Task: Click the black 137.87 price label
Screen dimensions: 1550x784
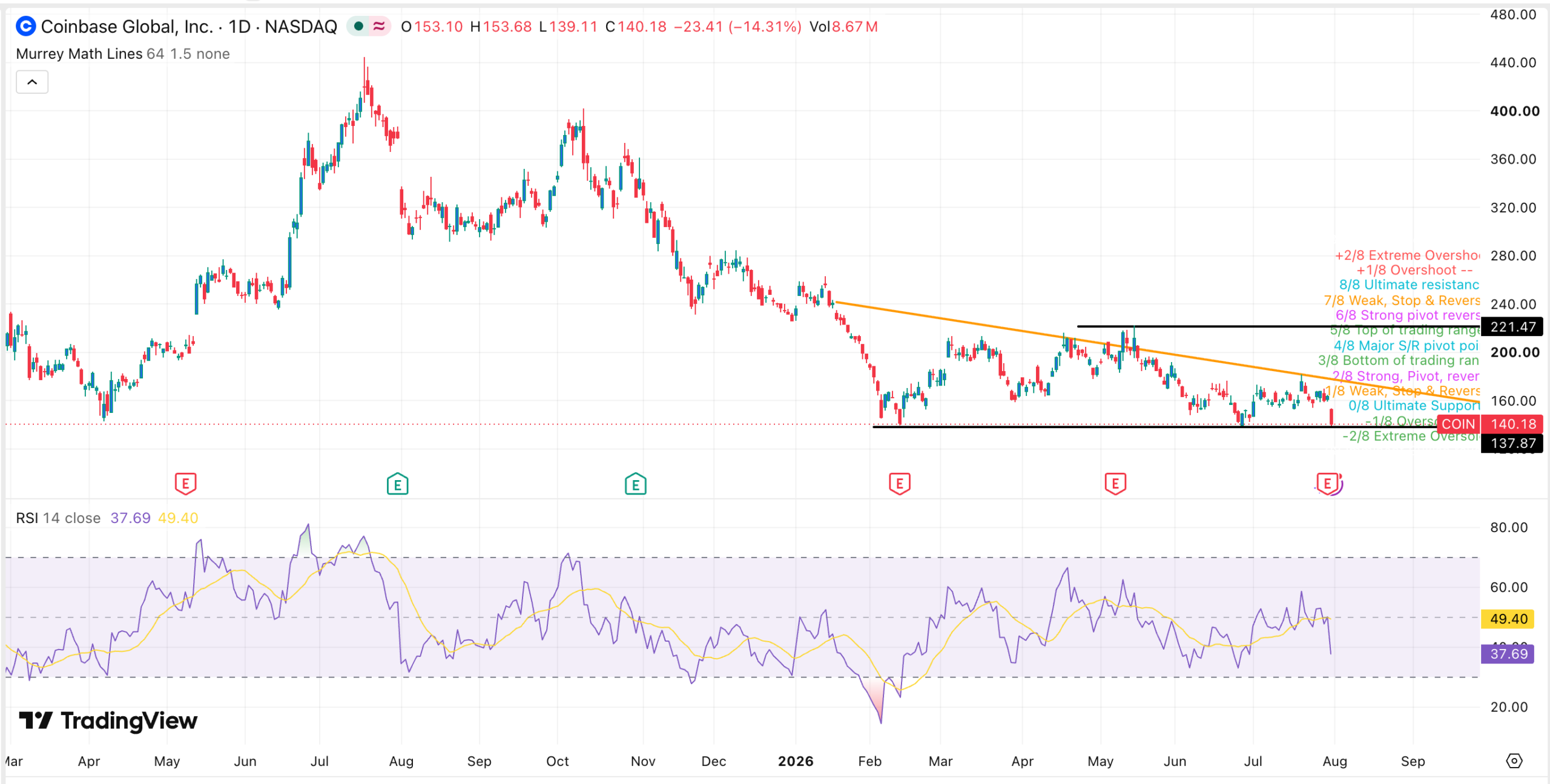Action: point(1512,443)
